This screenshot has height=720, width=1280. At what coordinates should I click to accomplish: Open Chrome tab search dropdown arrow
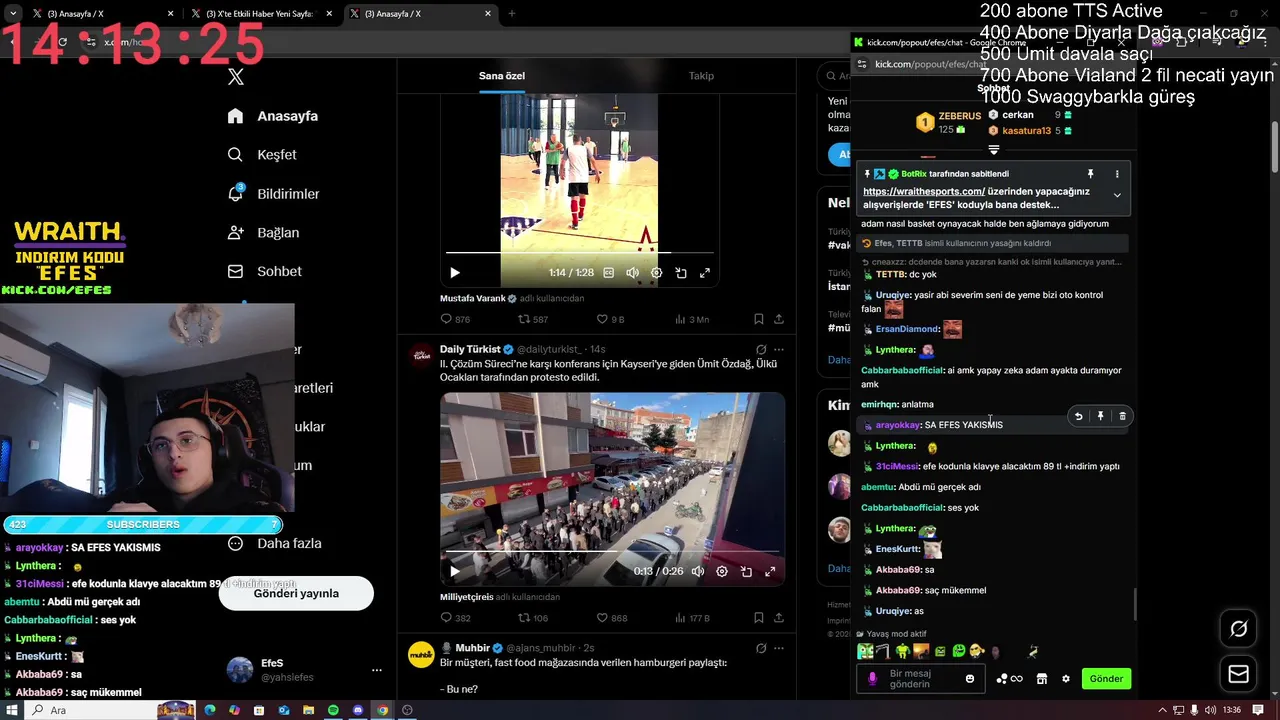tap(13, 14)
